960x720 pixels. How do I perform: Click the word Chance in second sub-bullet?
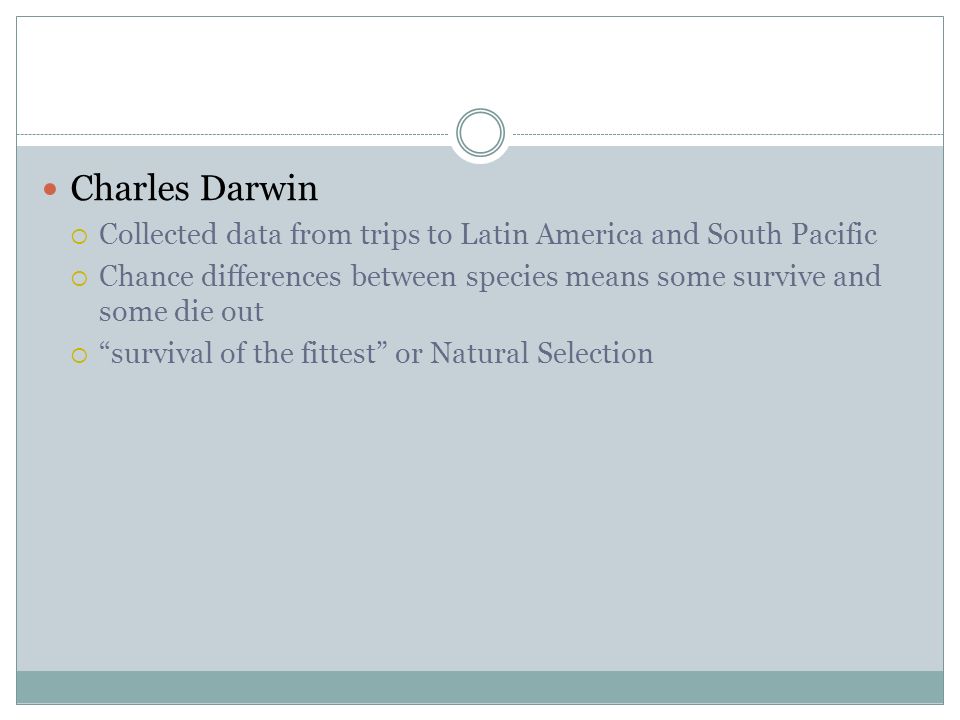(146, 277)
